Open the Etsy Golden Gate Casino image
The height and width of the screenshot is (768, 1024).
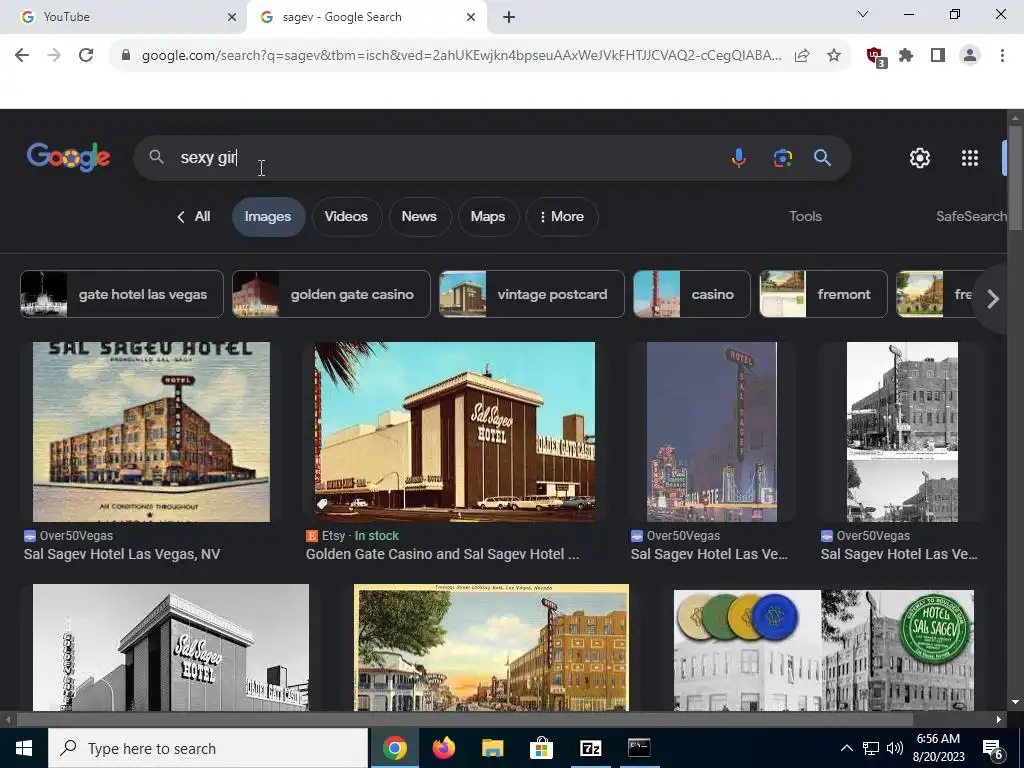[x=455, y=432]
